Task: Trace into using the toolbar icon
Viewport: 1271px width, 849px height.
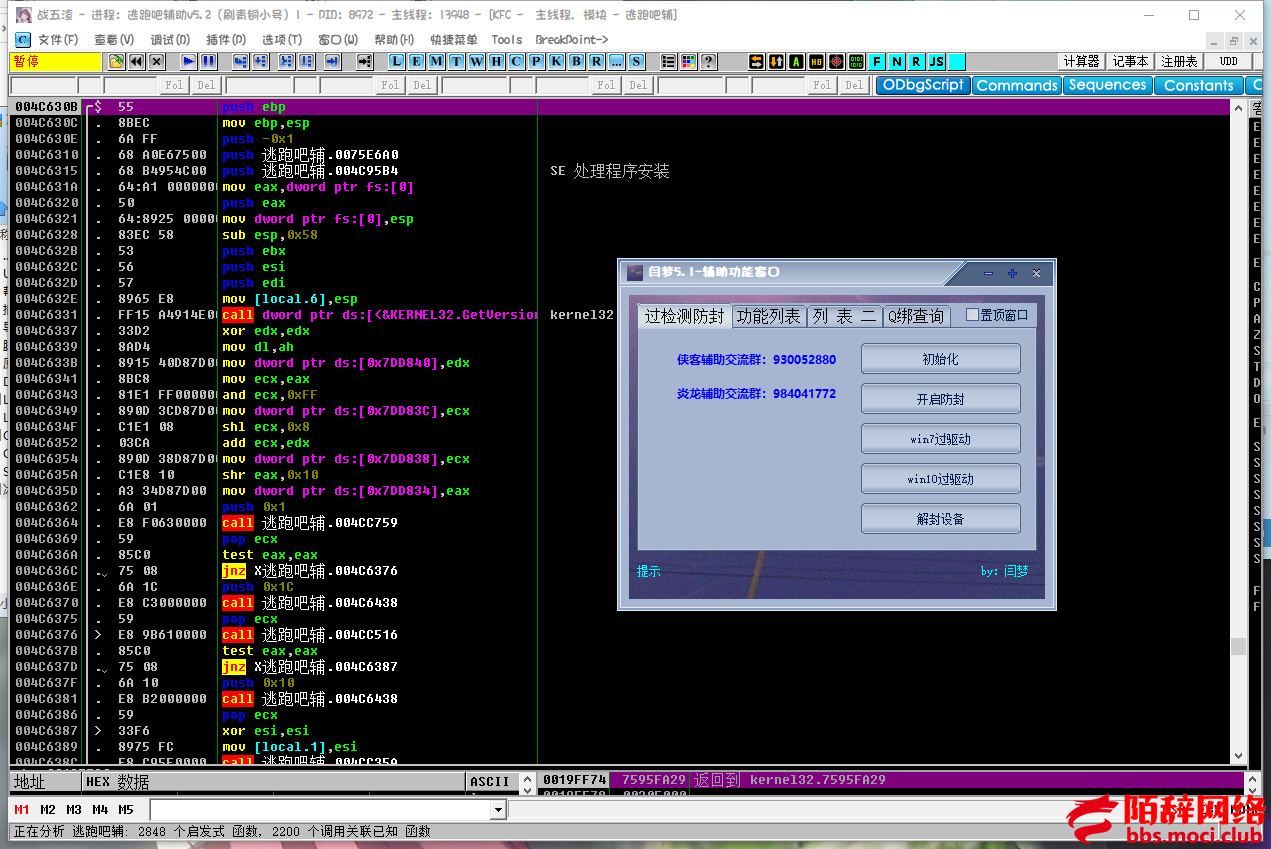Action: [x=286, y=61]
